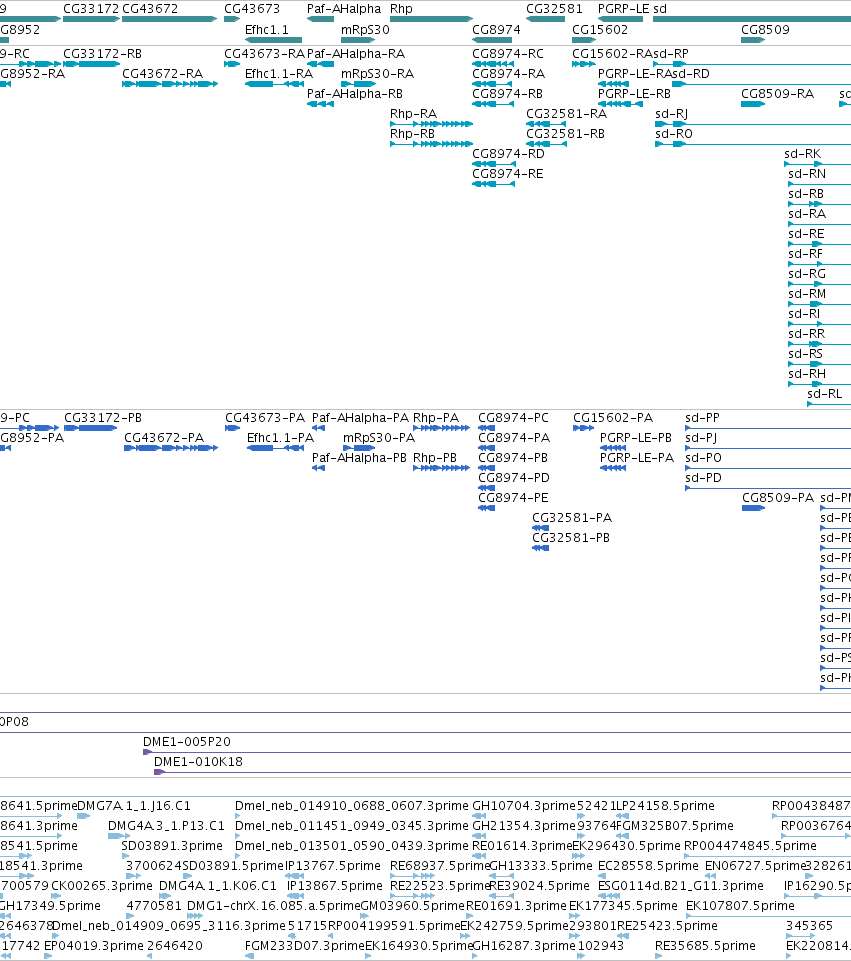Click transcript sd-RO
This screenshot has height=961, width=851.
pos(674,134)
